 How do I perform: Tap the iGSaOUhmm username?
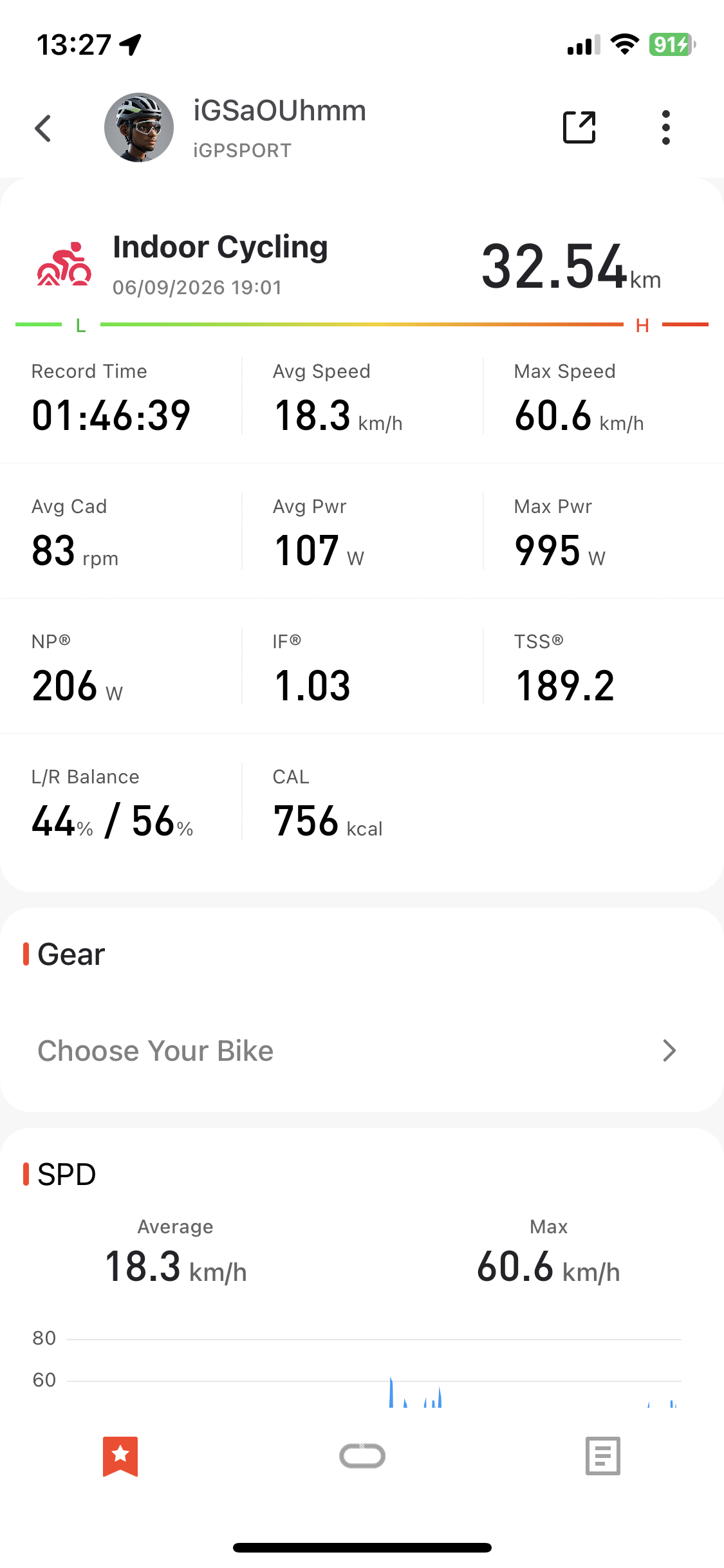pyautogui.click(x=279, y=111)
